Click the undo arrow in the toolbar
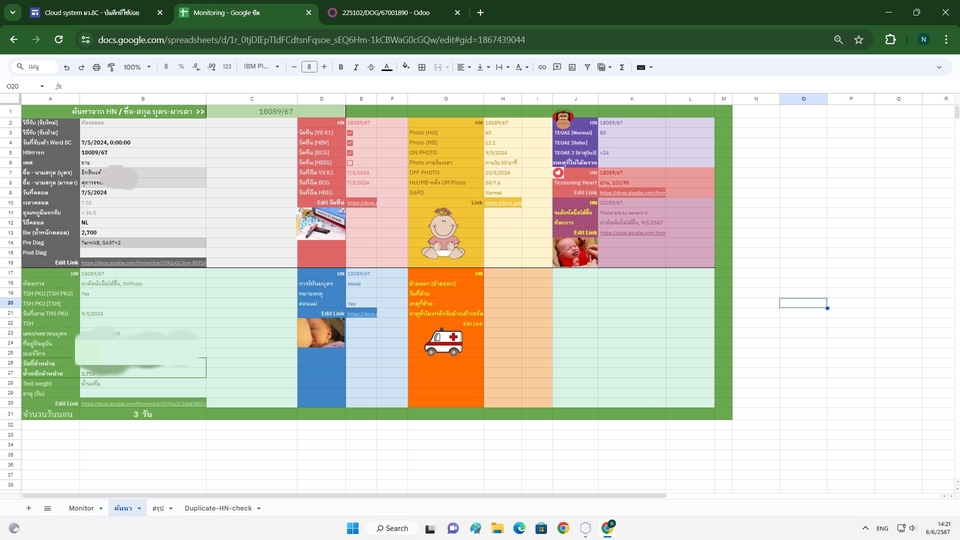This screenshot has height=540, width=960. point(66,67)
